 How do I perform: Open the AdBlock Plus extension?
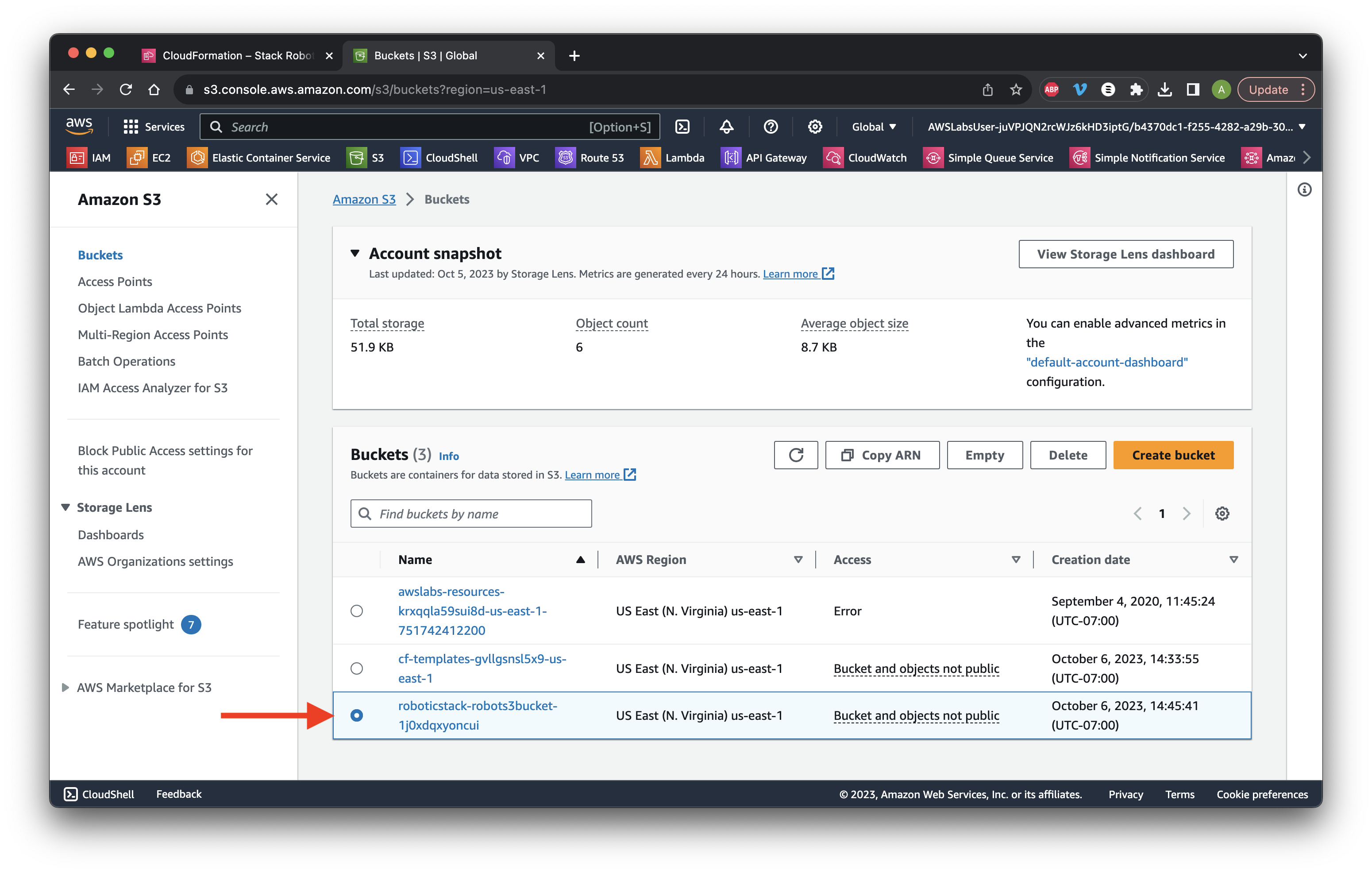click(1051, 89)
